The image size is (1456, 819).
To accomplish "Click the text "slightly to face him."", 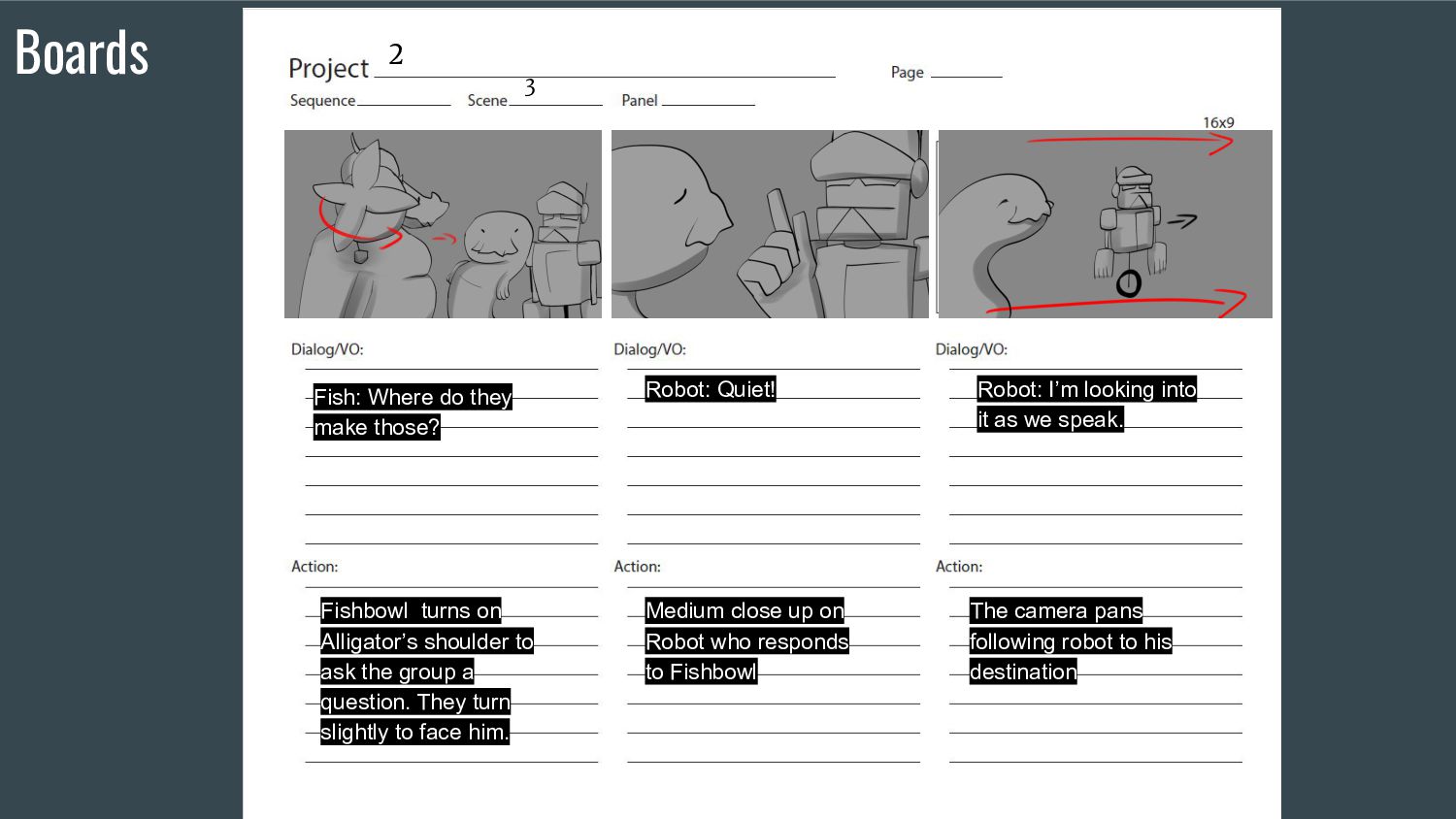I will click(414, 732).
